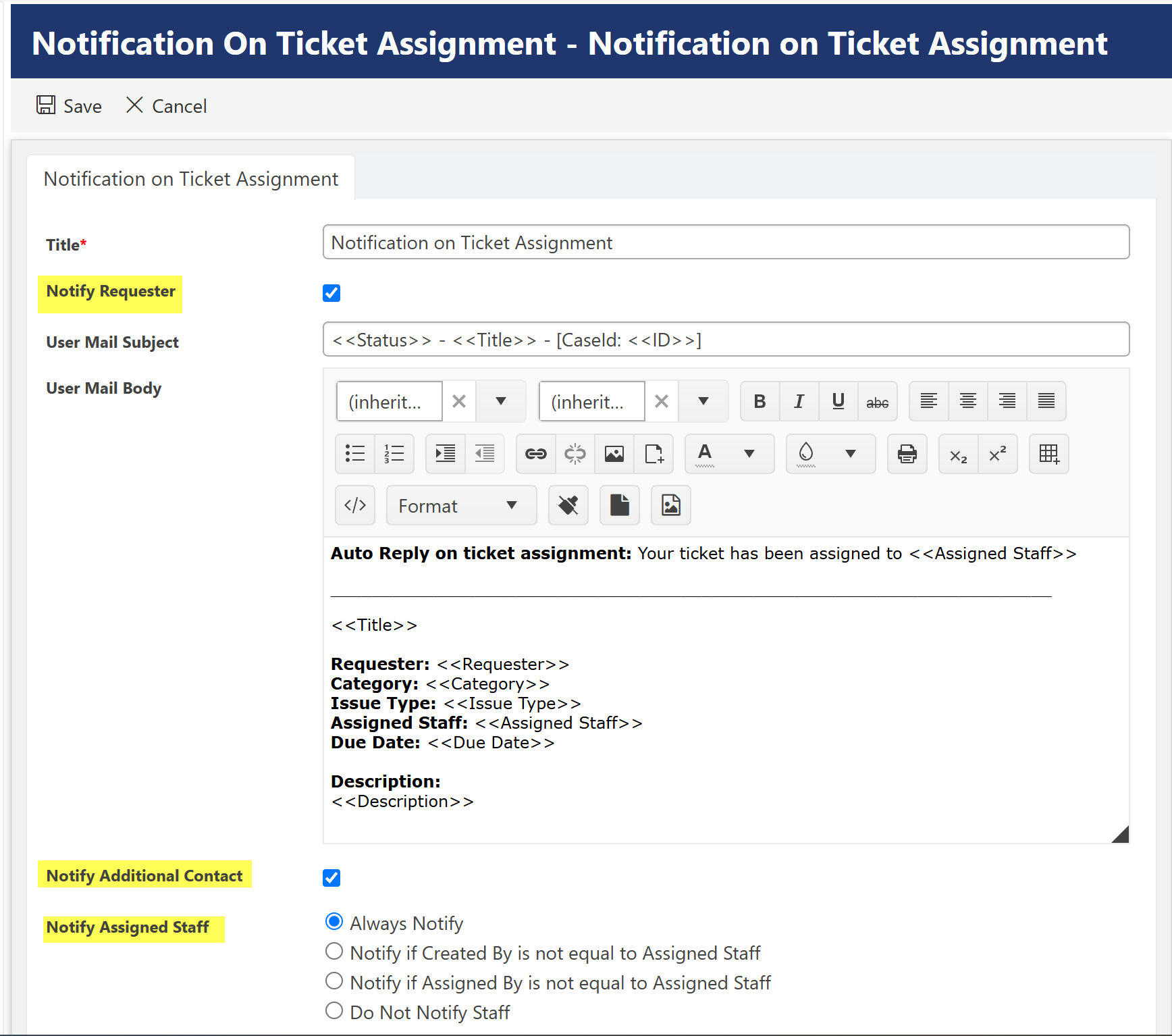Disable Notify Additional Contact

331,878
